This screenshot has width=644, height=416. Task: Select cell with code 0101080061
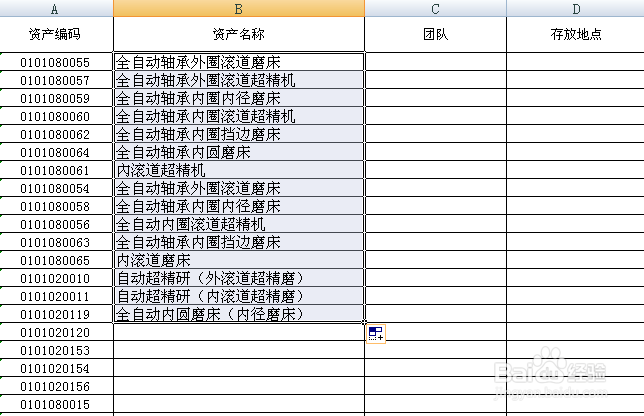[x=56, y=170]
